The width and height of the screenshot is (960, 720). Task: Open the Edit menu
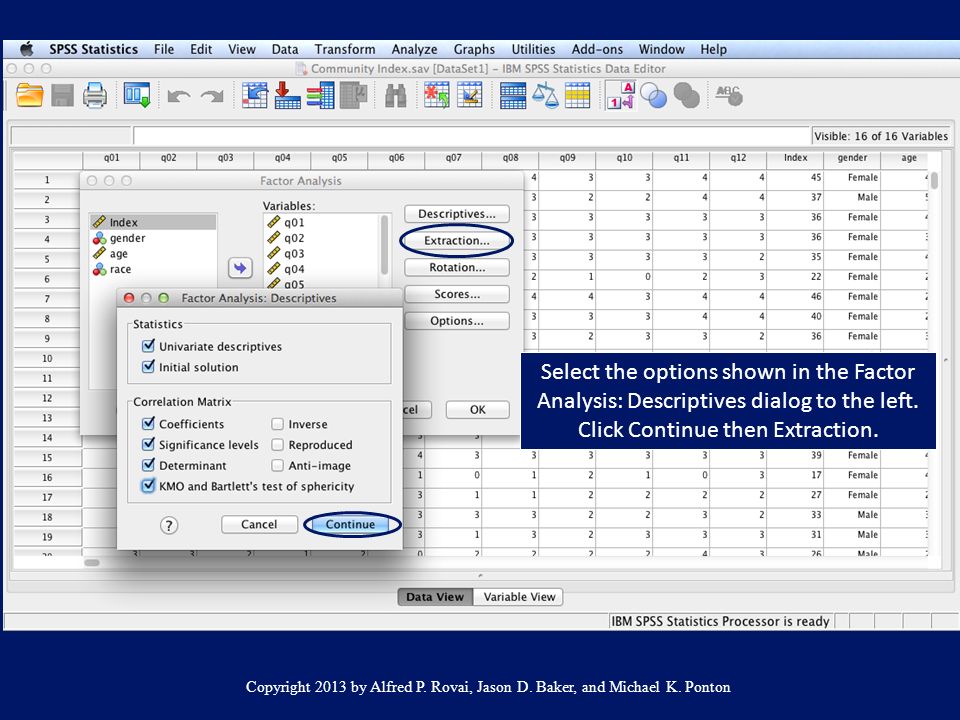201,49
